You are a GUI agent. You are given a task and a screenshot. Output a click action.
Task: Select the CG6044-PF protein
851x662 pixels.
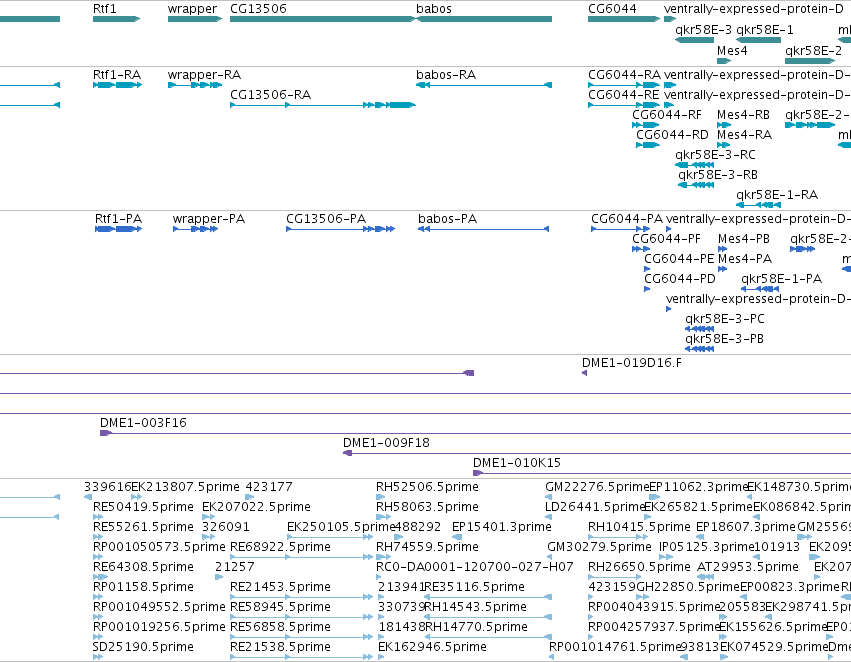click(640, 249)
